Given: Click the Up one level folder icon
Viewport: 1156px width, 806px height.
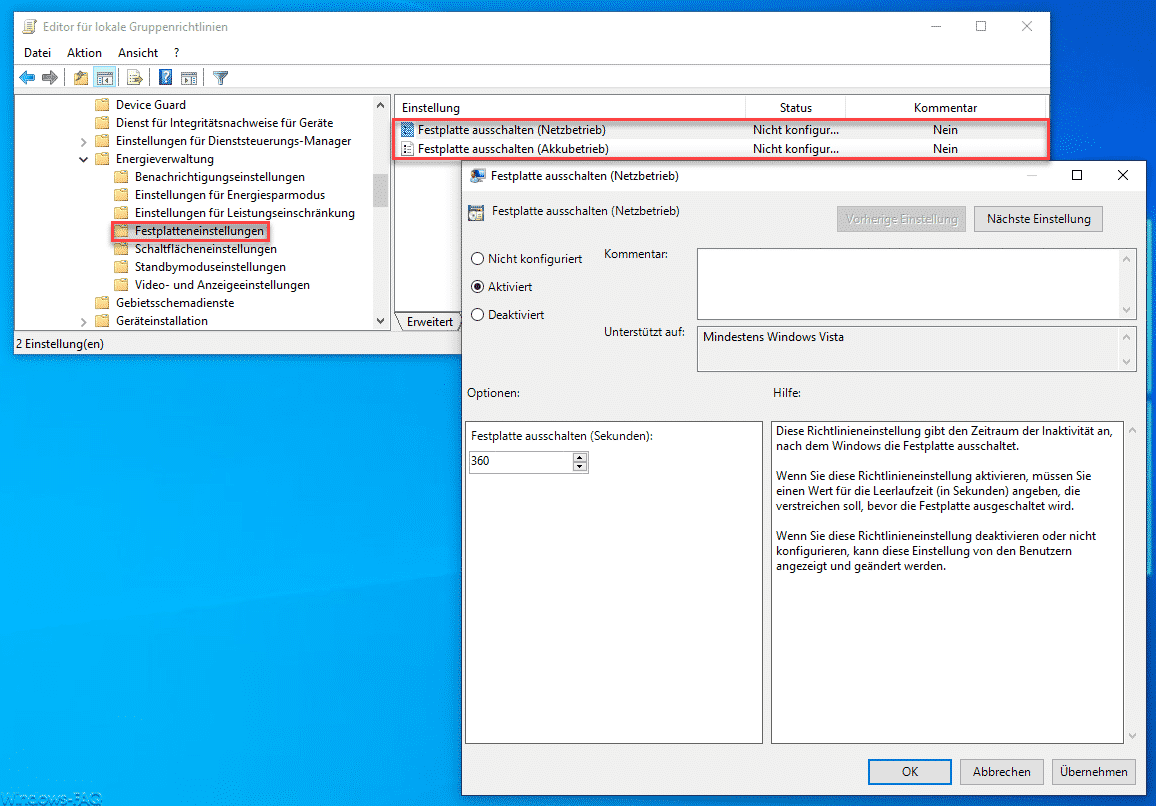Looking at the screenshot, I should (80, 77).
